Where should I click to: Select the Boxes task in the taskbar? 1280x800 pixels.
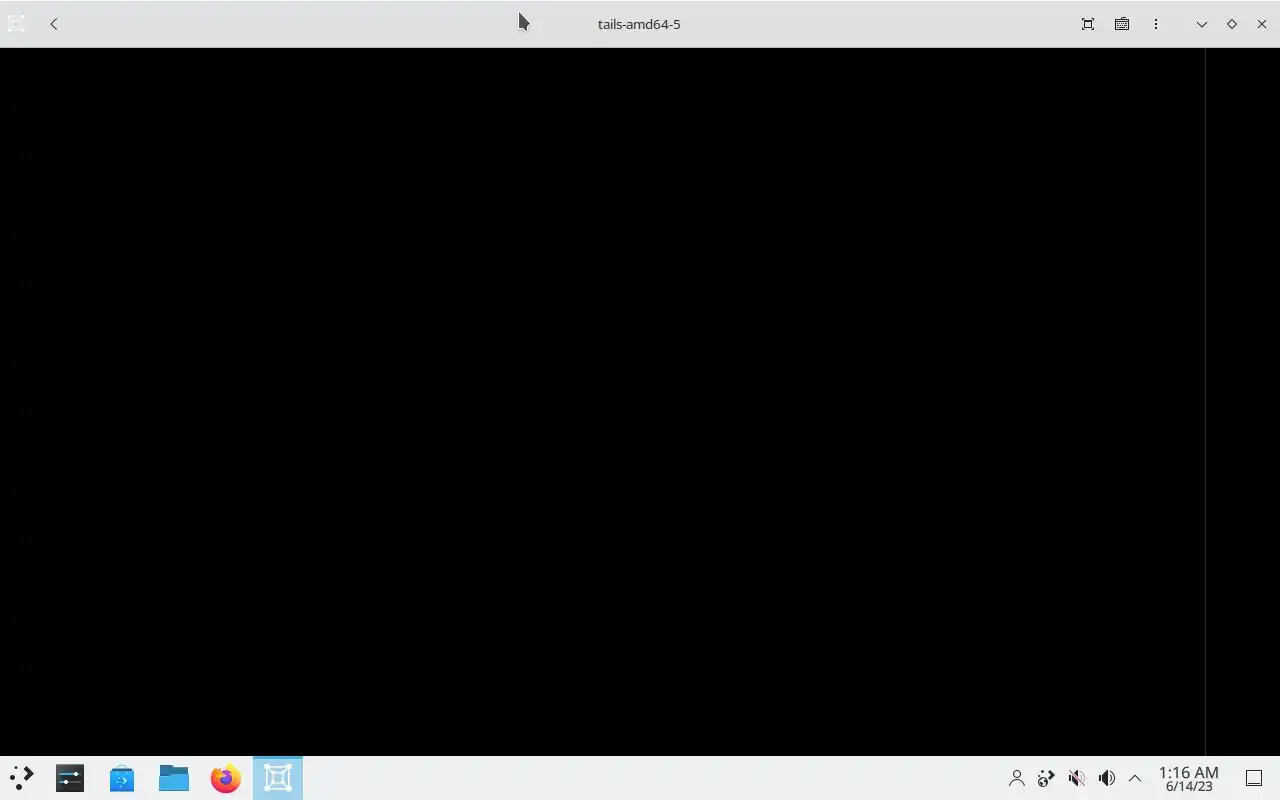click(x=278, y=778)
